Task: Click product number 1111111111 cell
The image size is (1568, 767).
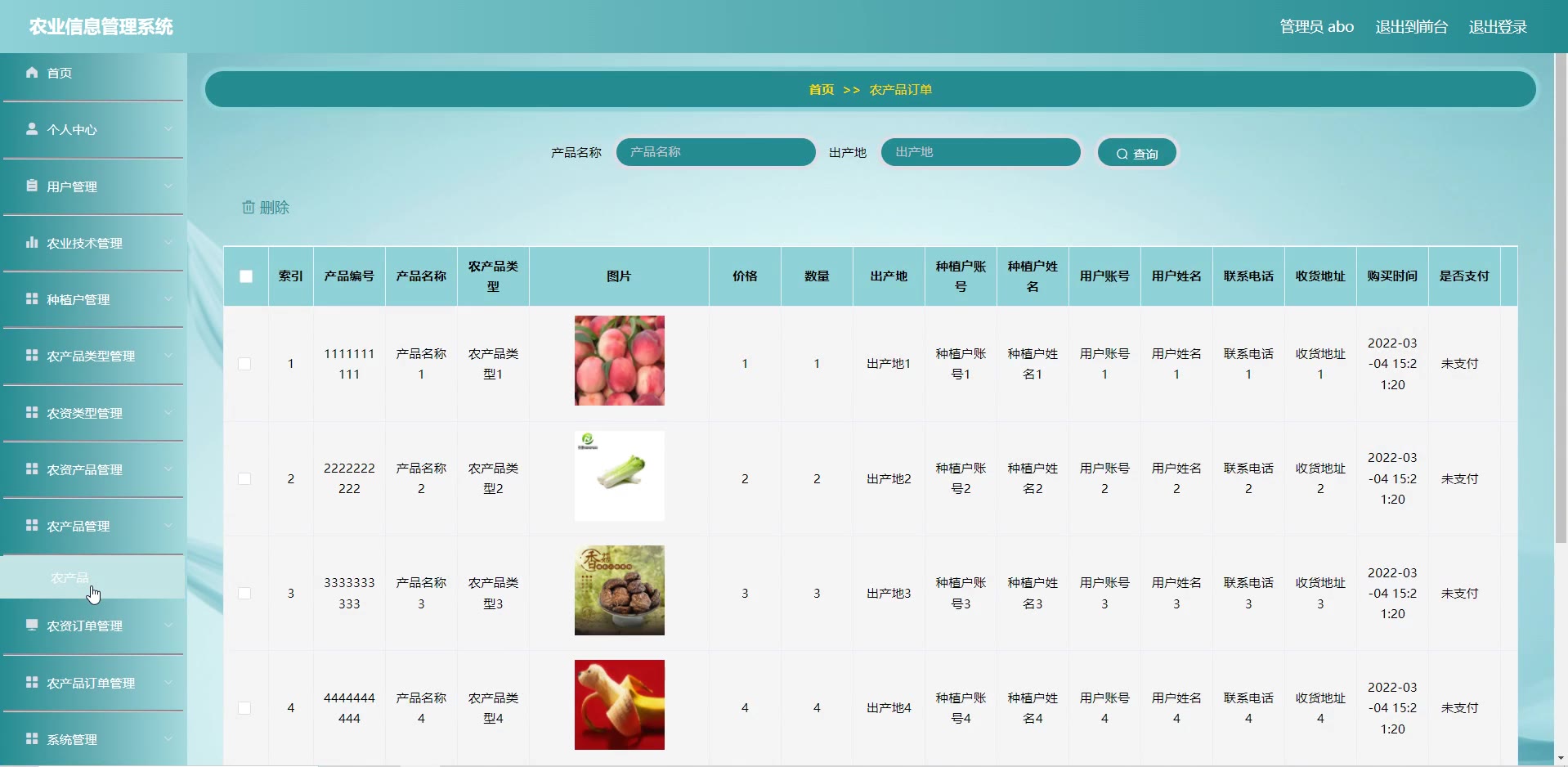Action: tap(349, 364)
